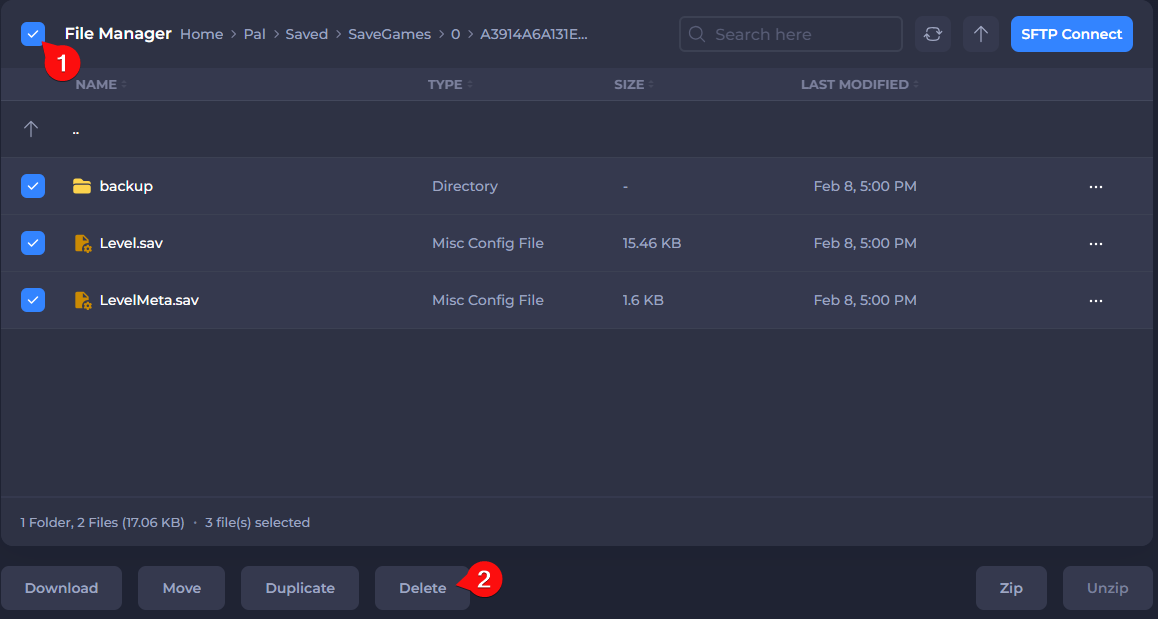Screen dimensions: 1158x619
Task: Click the file icon beside LevelMeta.sav
Action: click(x=83, y=299)
